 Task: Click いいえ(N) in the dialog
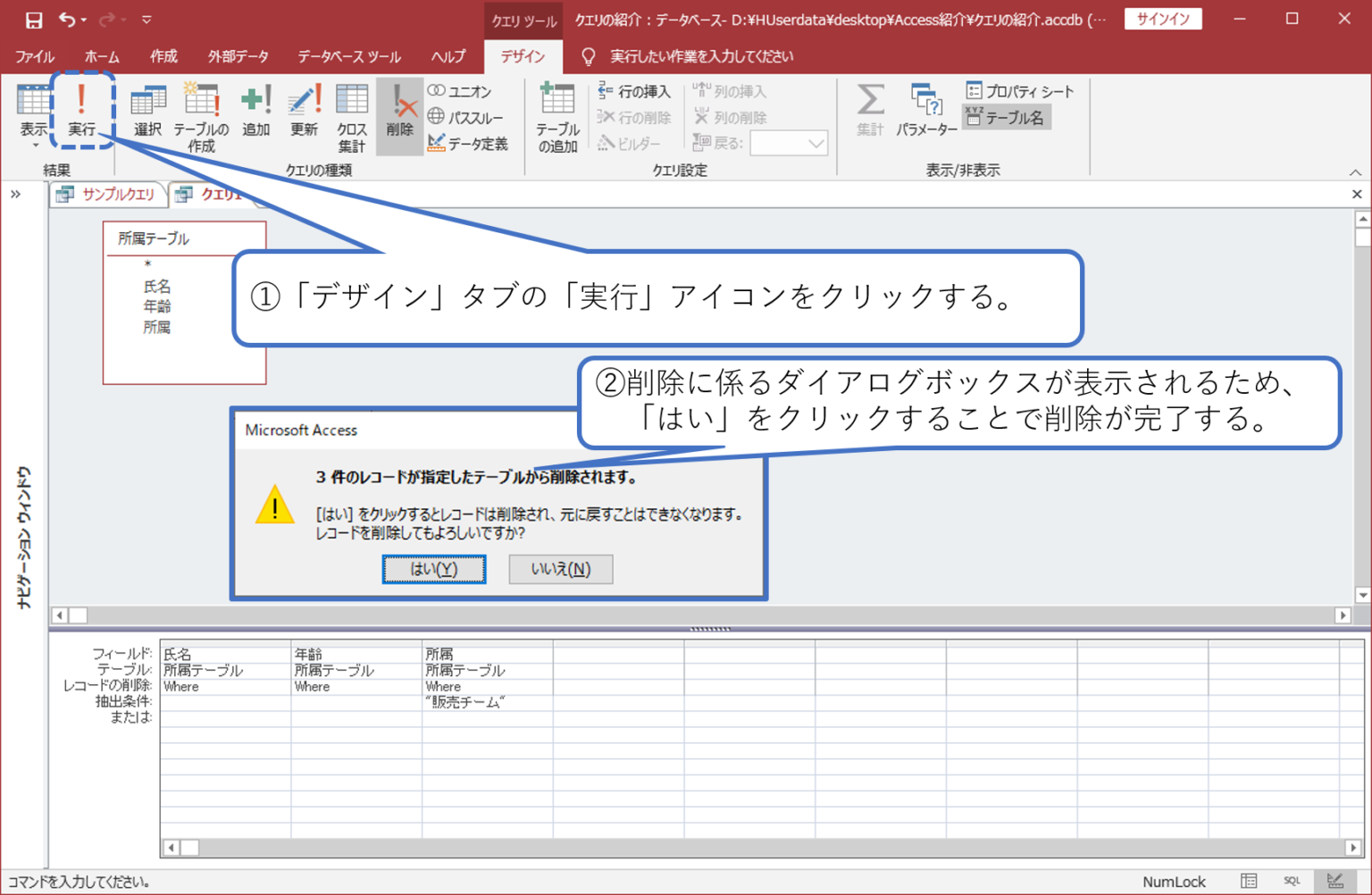pos(561,569)
